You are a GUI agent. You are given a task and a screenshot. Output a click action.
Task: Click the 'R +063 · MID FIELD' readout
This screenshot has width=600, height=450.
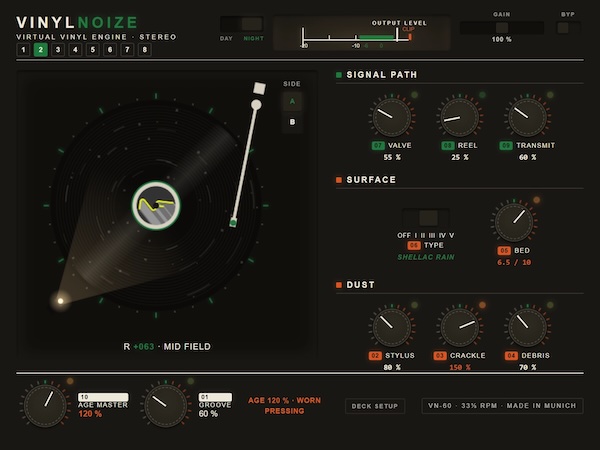[167, 347]
